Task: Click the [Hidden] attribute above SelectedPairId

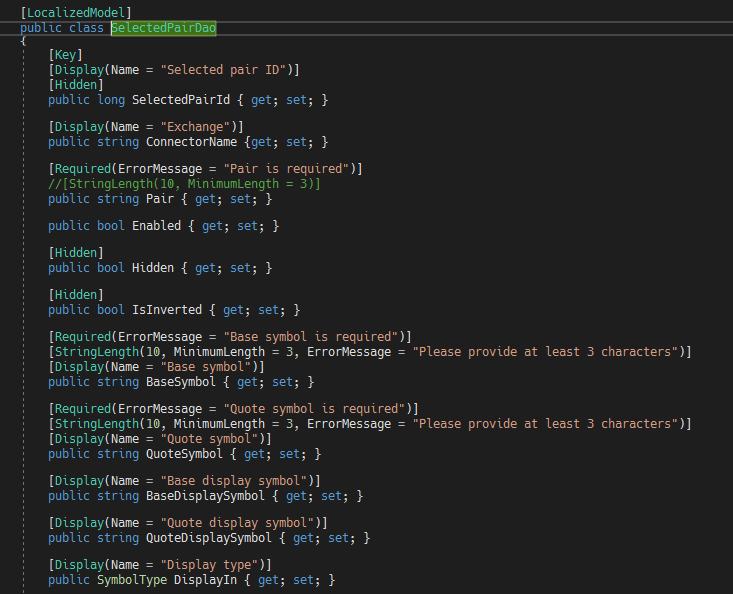Action: (76, 85)
